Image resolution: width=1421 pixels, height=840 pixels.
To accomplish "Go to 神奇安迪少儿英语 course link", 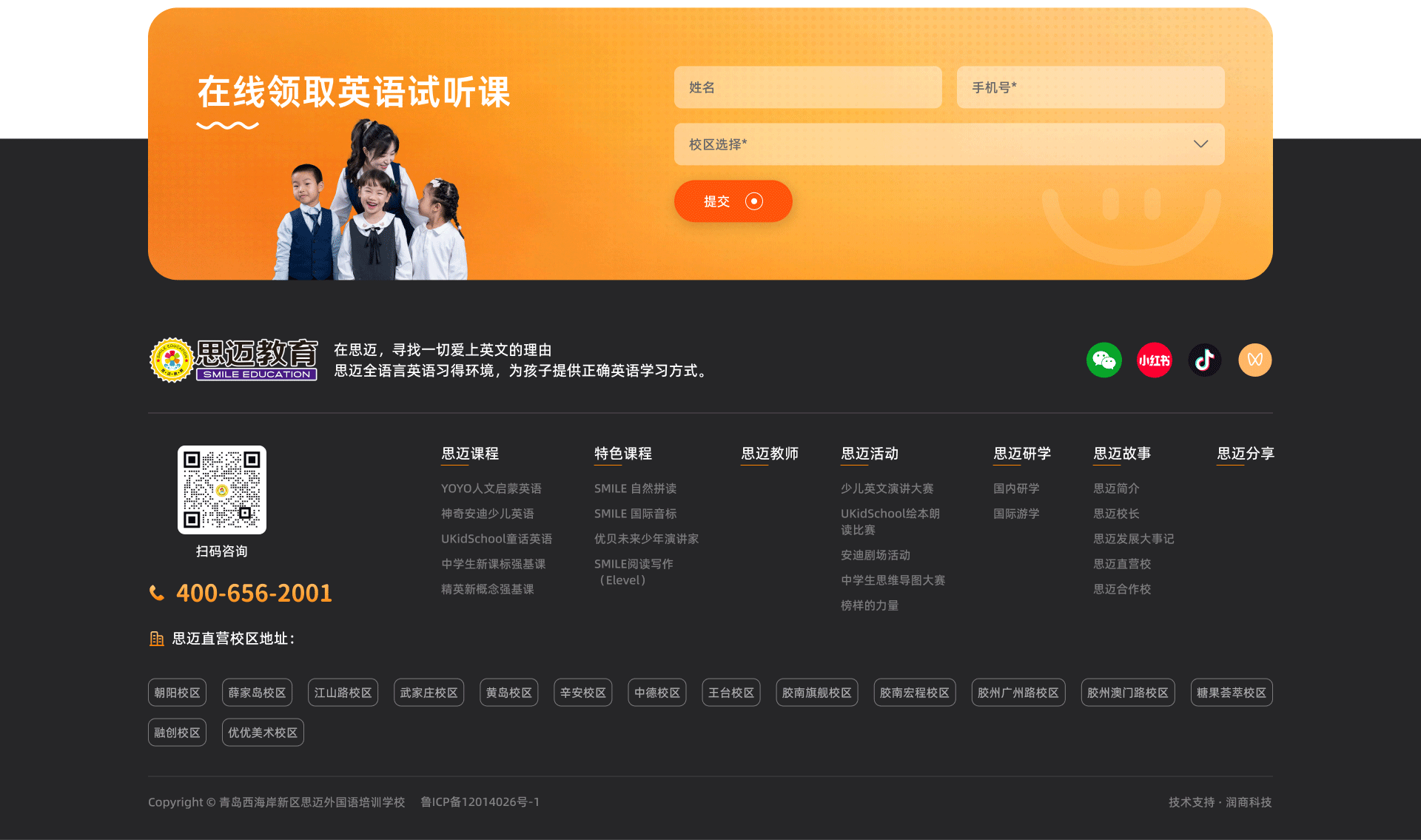I will (488, 514).
